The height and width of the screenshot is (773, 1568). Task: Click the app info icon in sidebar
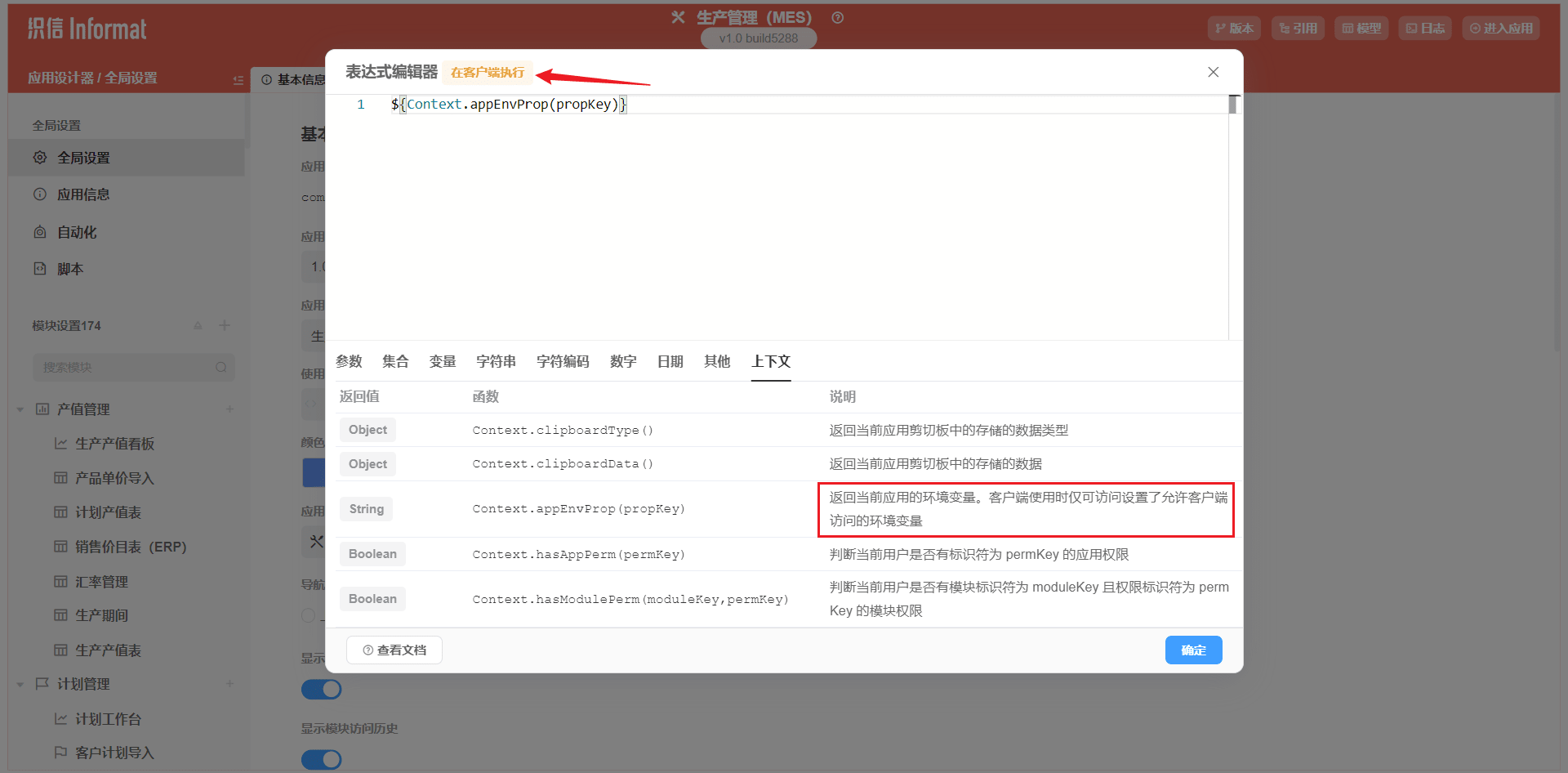(40, 194)
